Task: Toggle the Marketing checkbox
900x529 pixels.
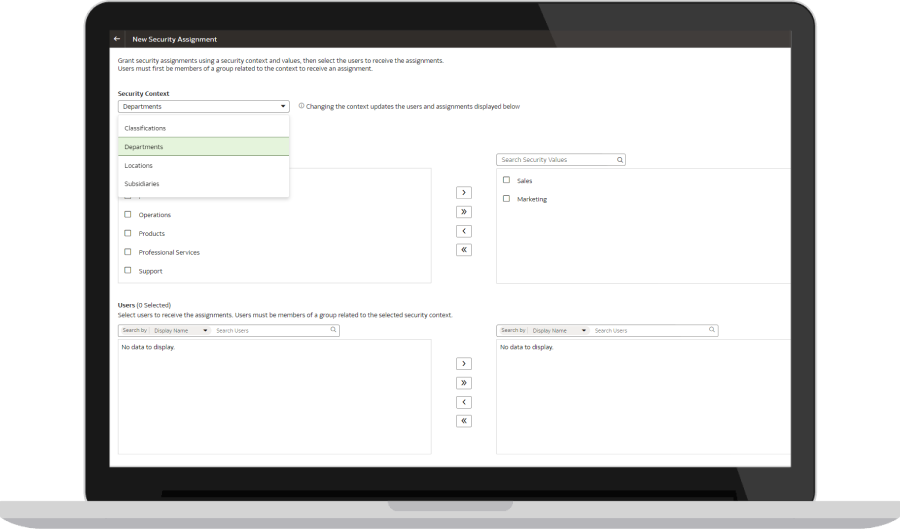Action: [507, 199]
